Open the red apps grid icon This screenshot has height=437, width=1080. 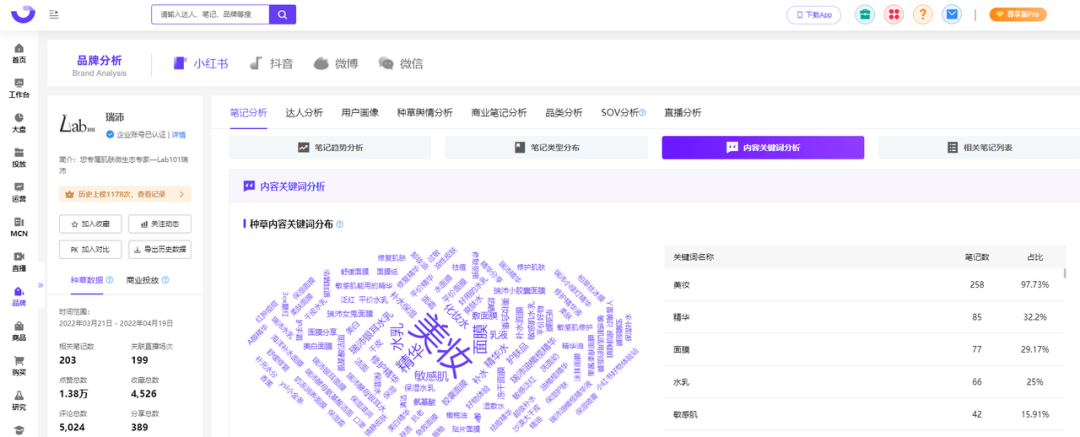(894, 14)
